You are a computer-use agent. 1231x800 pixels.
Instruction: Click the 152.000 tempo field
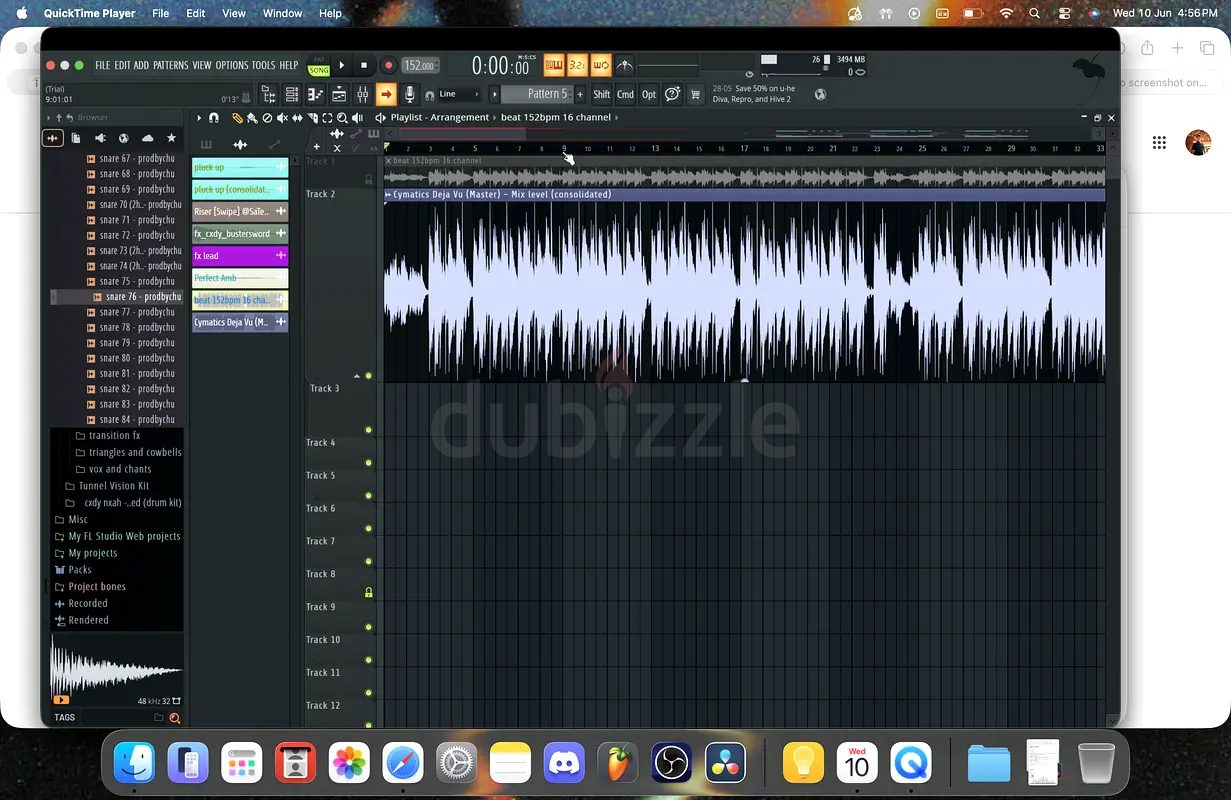[x=420, y=66]
